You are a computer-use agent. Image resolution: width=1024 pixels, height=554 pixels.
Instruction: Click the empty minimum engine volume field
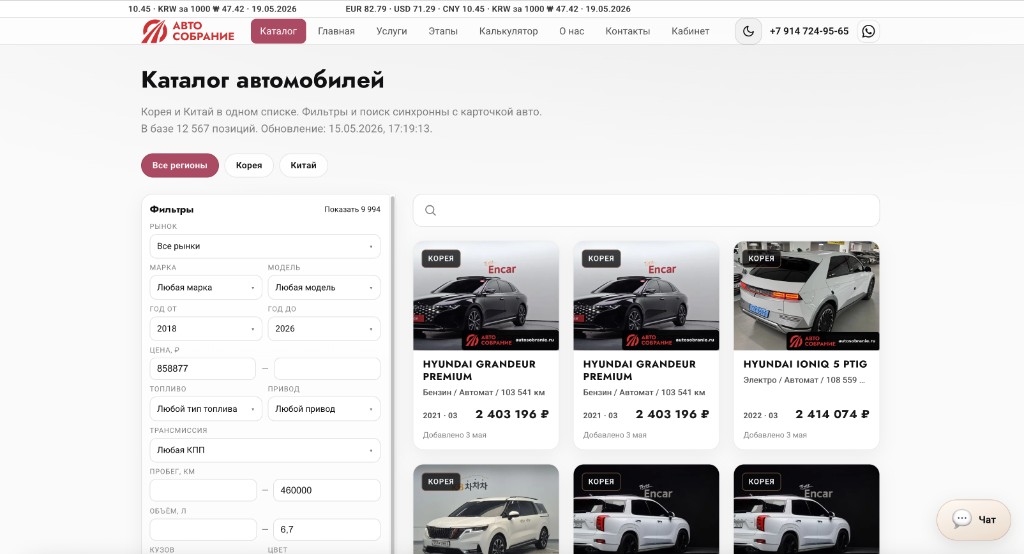[202, 529]
